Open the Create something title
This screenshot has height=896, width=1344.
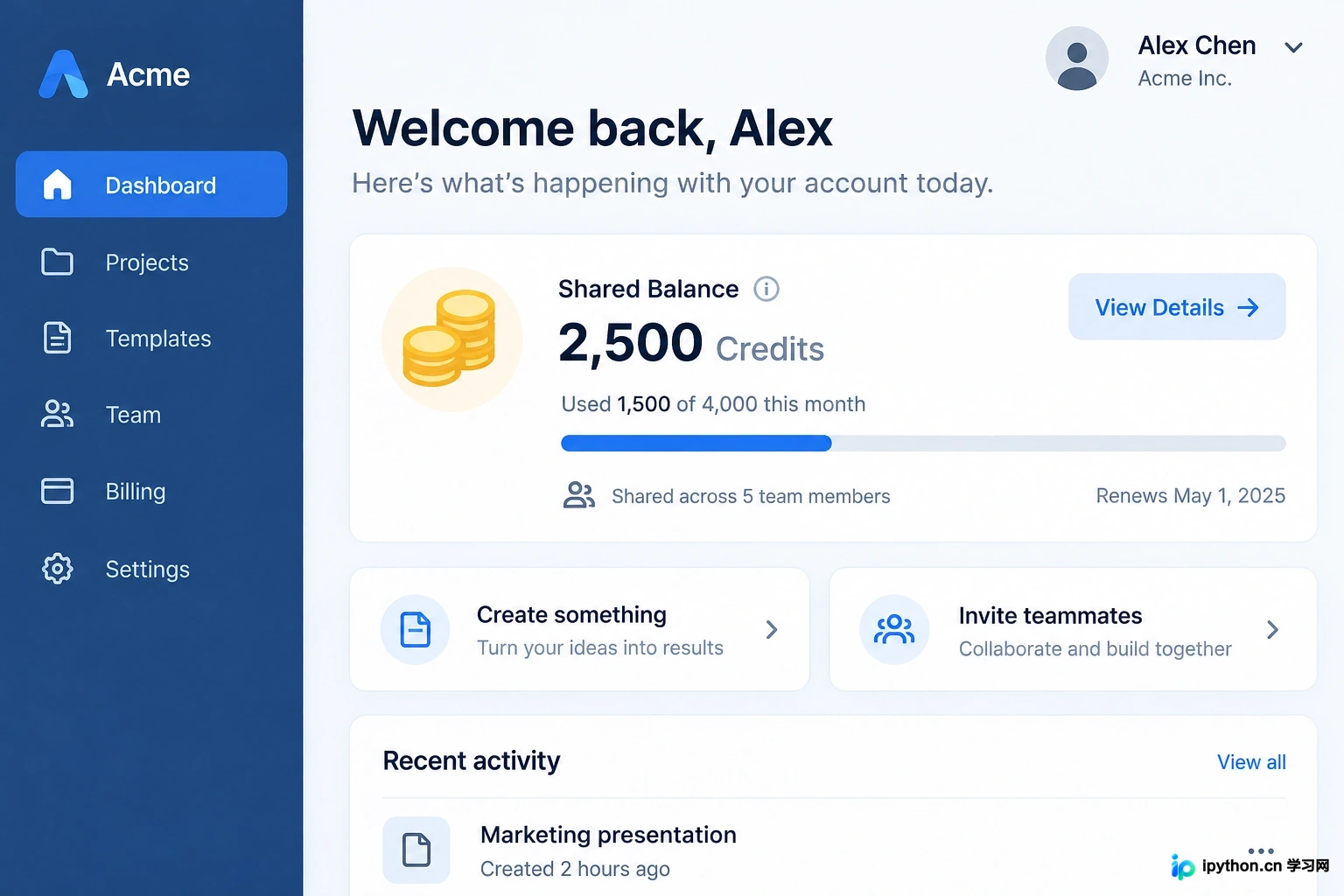click(x=571, y=615)
